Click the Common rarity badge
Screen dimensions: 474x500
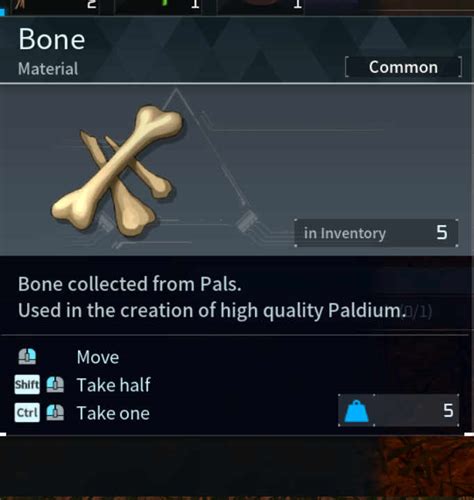[x=403, y=67]
